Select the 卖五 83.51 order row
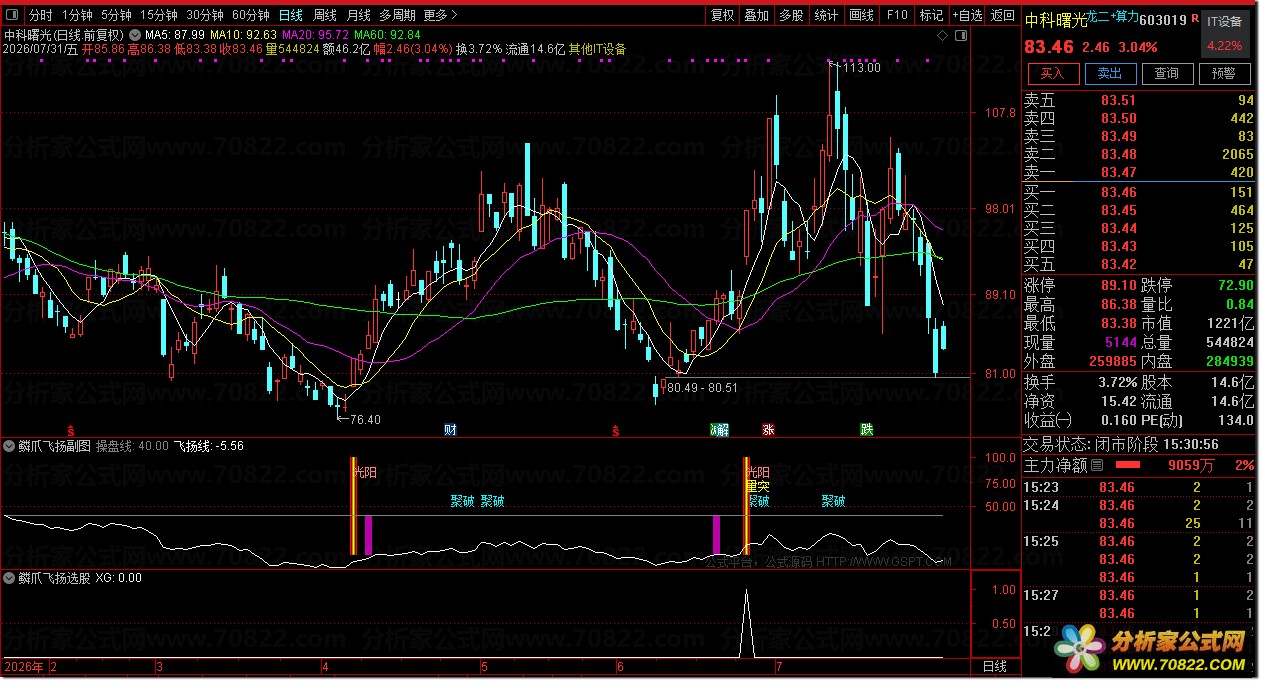 point(1139,100)
